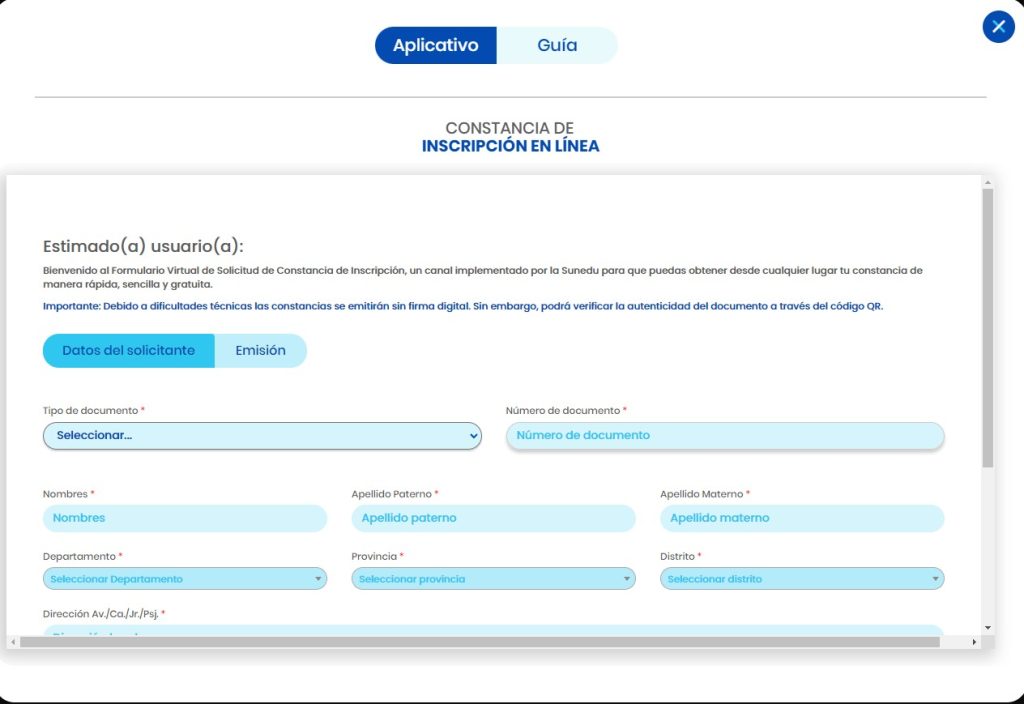Select the Datos del solicitante tab

128,351
